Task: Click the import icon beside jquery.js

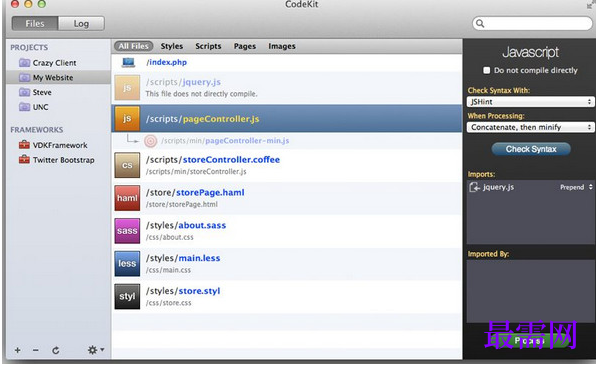Action: point(474,187)
